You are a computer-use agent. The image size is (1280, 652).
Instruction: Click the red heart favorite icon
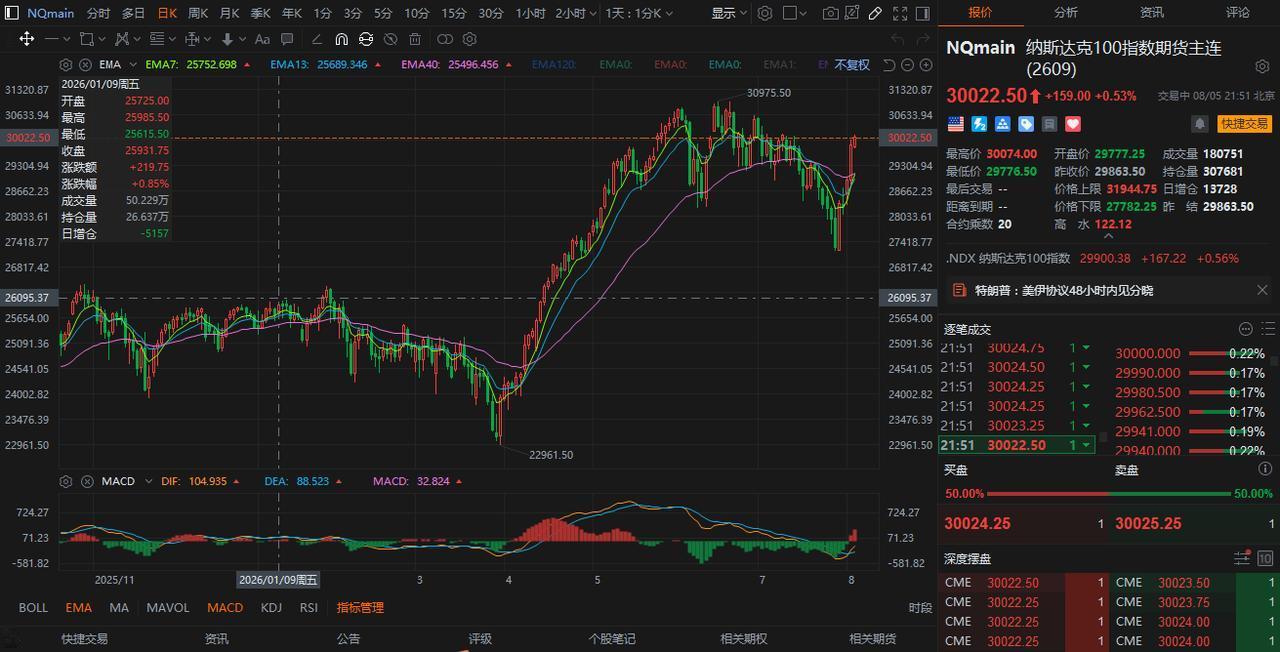(1073, 124)
